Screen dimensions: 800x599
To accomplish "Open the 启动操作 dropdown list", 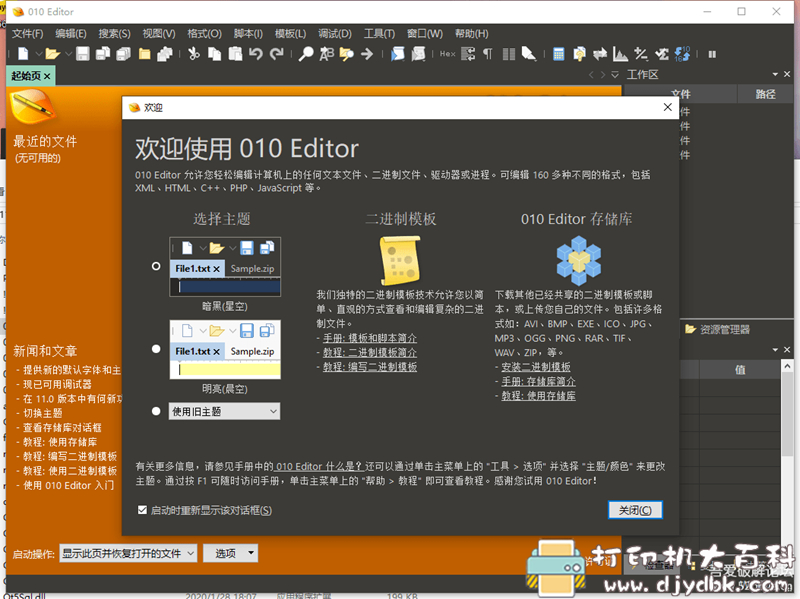I will point(128,553).
